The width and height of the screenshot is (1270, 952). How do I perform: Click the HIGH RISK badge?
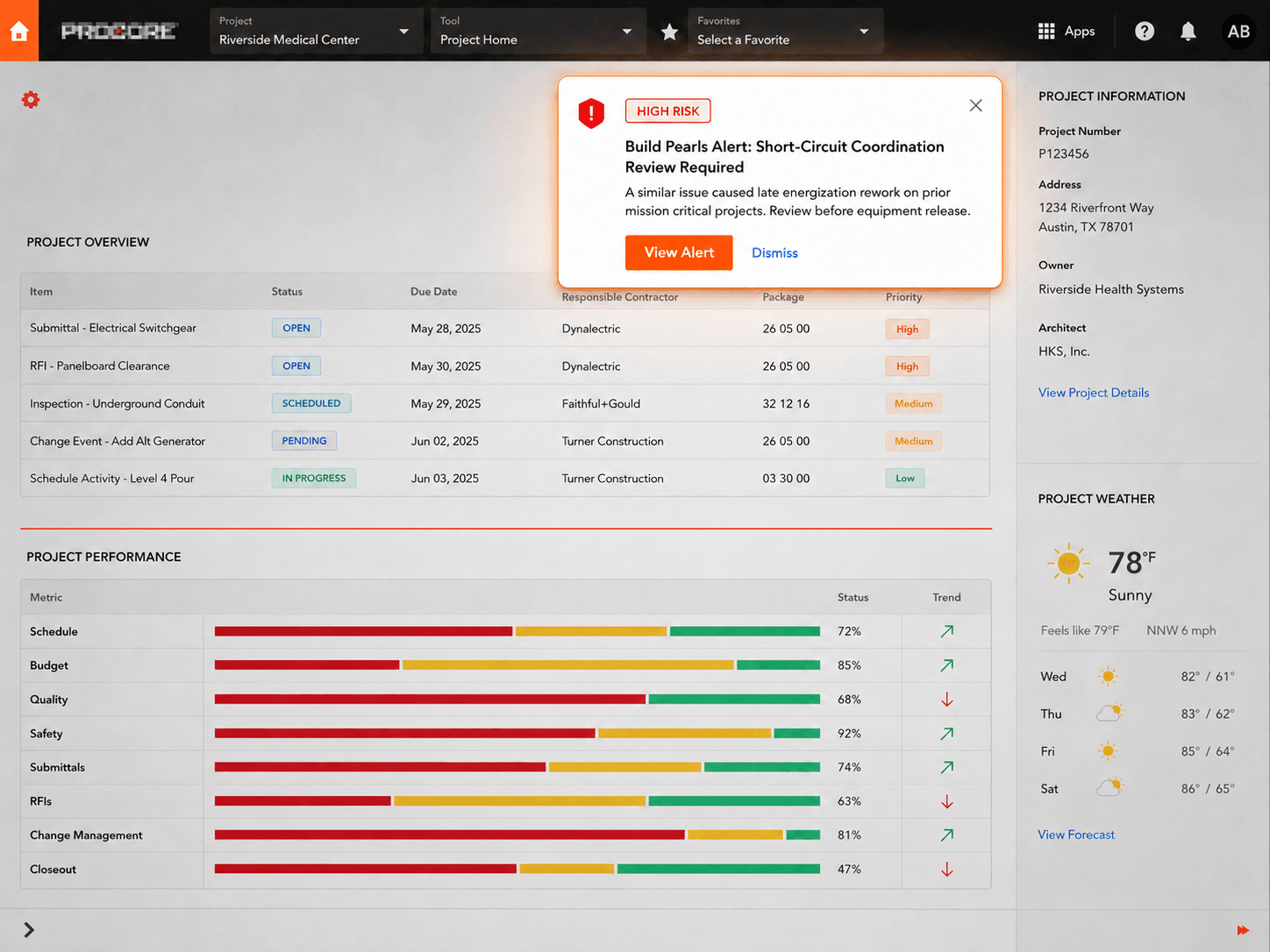(667, 111)
